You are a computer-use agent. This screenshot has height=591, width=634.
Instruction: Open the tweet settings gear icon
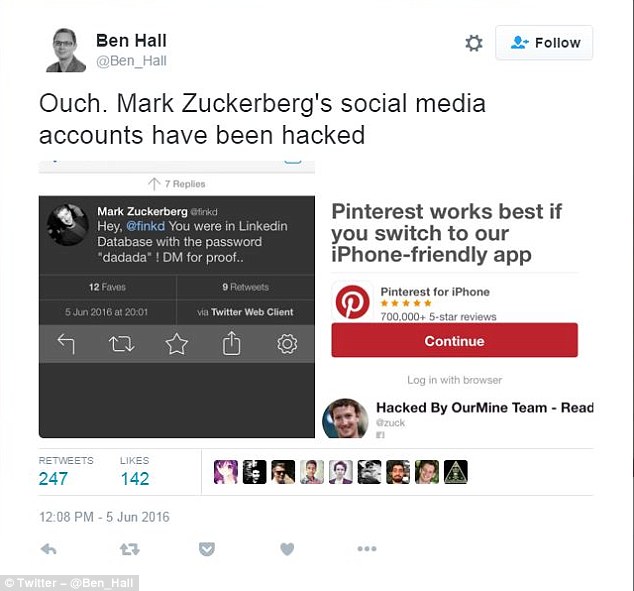tap(474, 43)
